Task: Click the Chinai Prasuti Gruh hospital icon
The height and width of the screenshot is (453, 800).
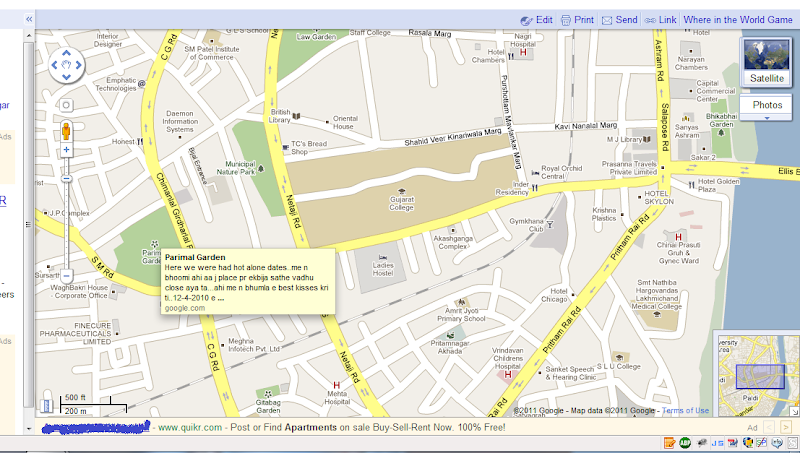Action: pos(678,237)
